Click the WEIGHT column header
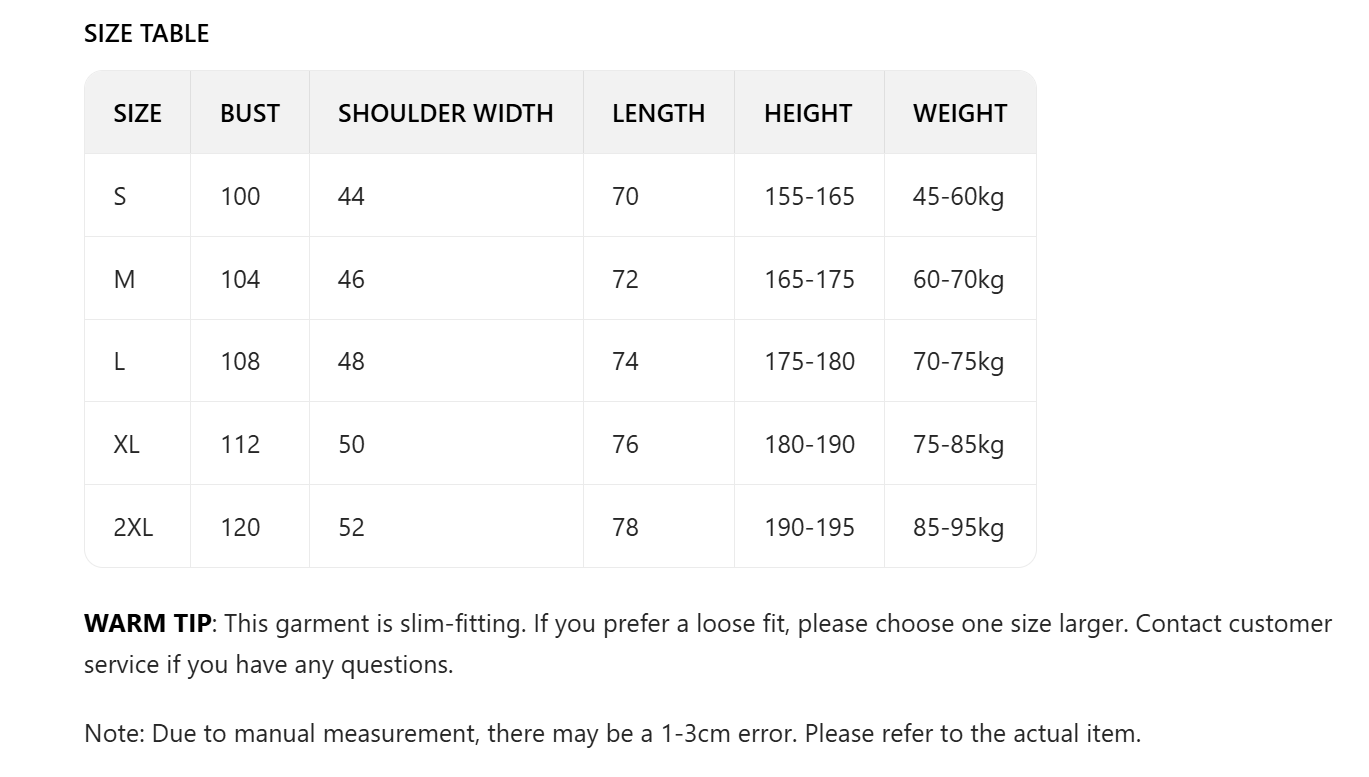The height and width of the screenshot is (777, 1369). tap(959, 113)
